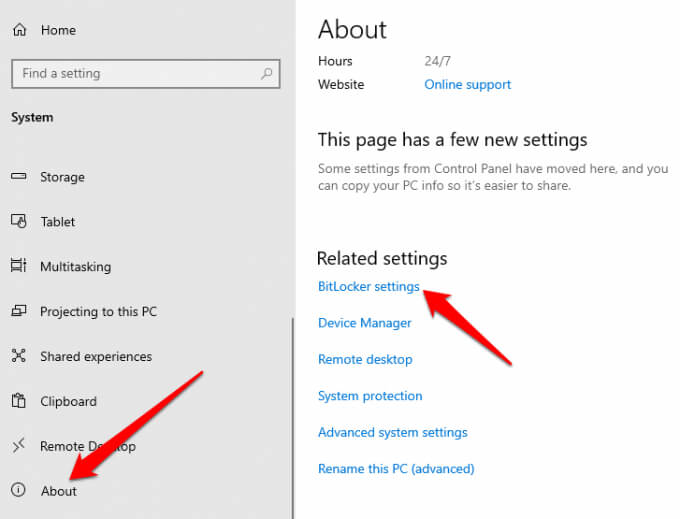Open Advanced system settings link
Viewport: 680px width, 519px height.
(392, 432)
